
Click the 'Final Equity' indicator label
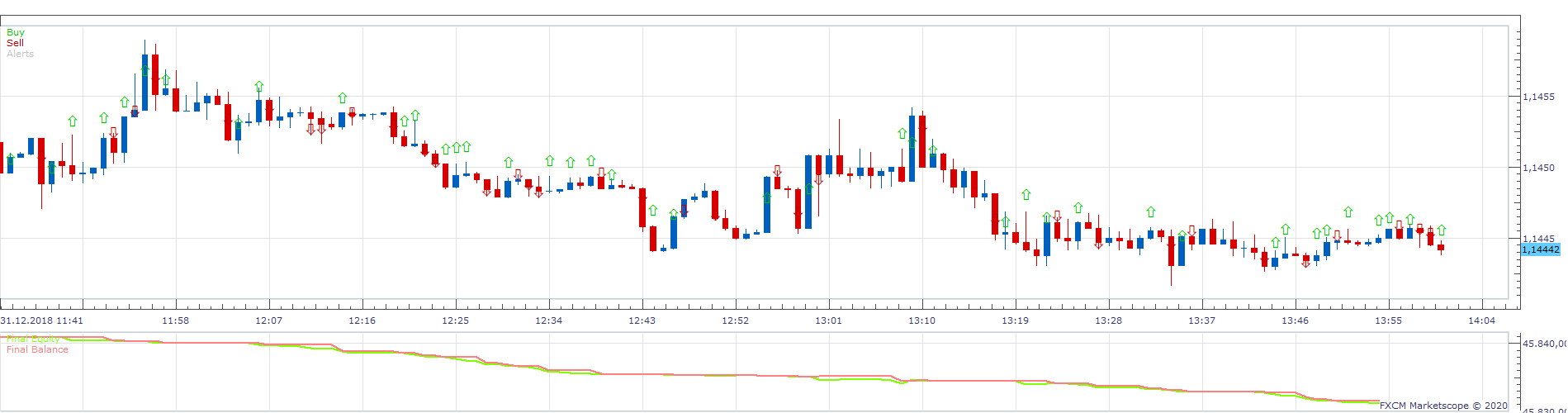33,339
